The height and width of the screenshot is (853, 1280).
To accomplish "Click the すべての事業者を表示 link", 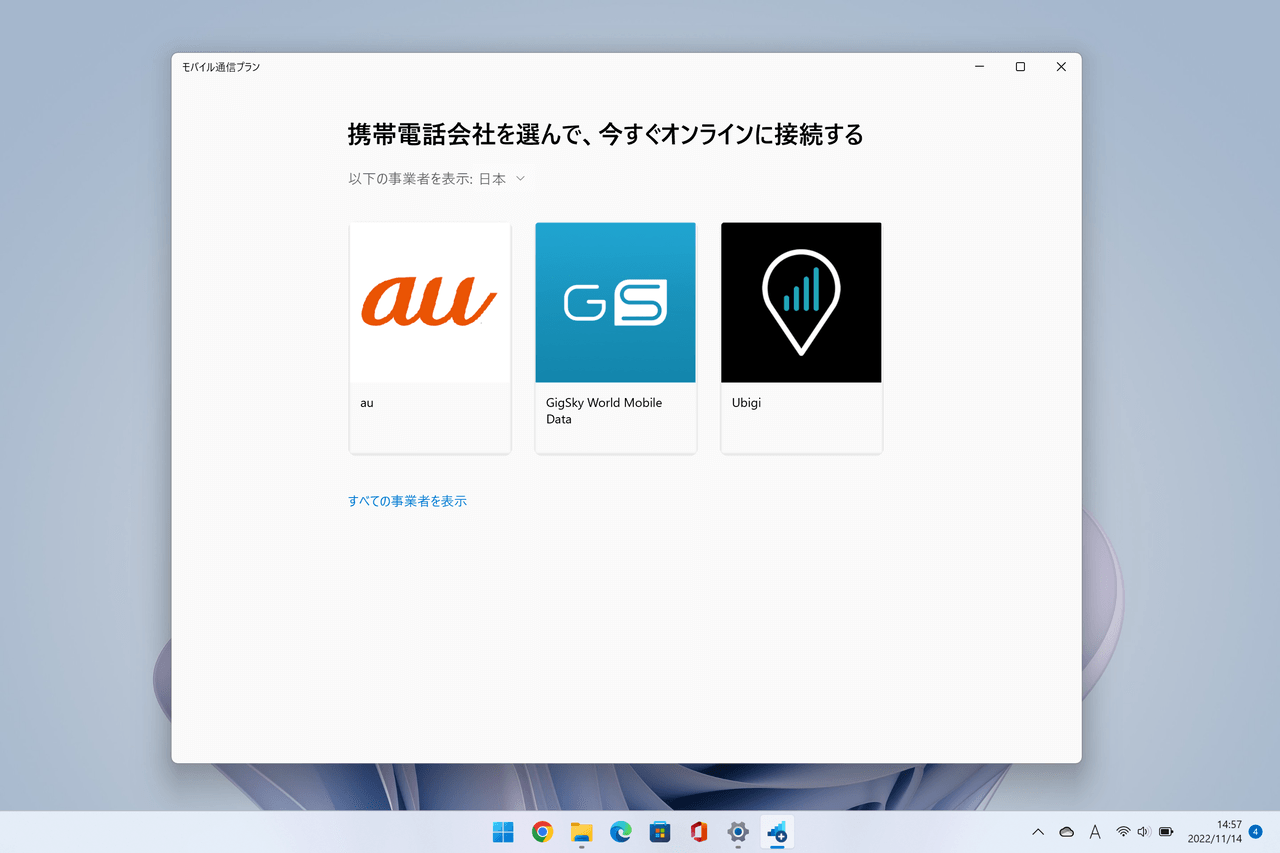I will coord(407,501).
